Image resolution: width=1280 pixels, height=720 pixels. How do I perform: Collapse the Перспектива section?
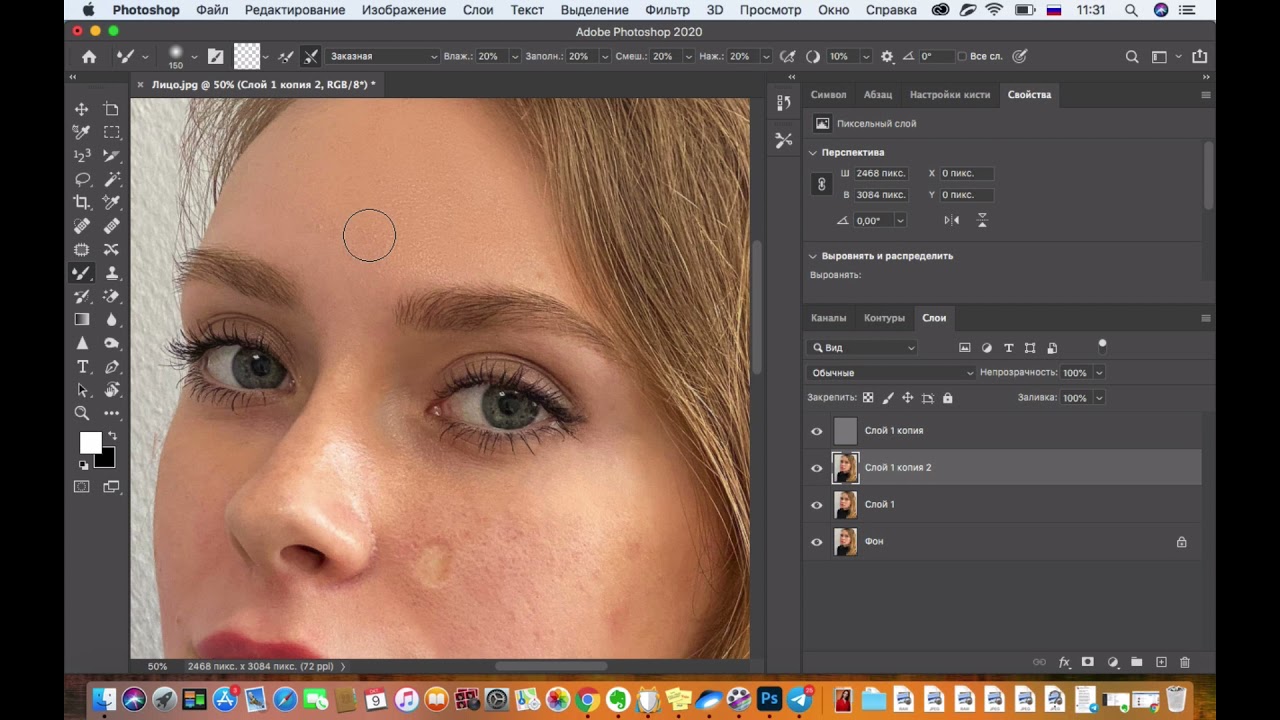[813, 153]
